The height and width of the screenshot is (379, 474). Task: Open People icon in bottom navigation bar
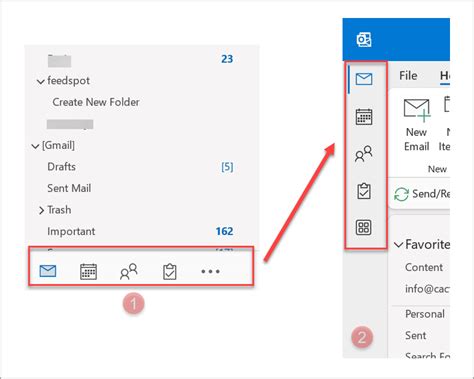point(129,271)
